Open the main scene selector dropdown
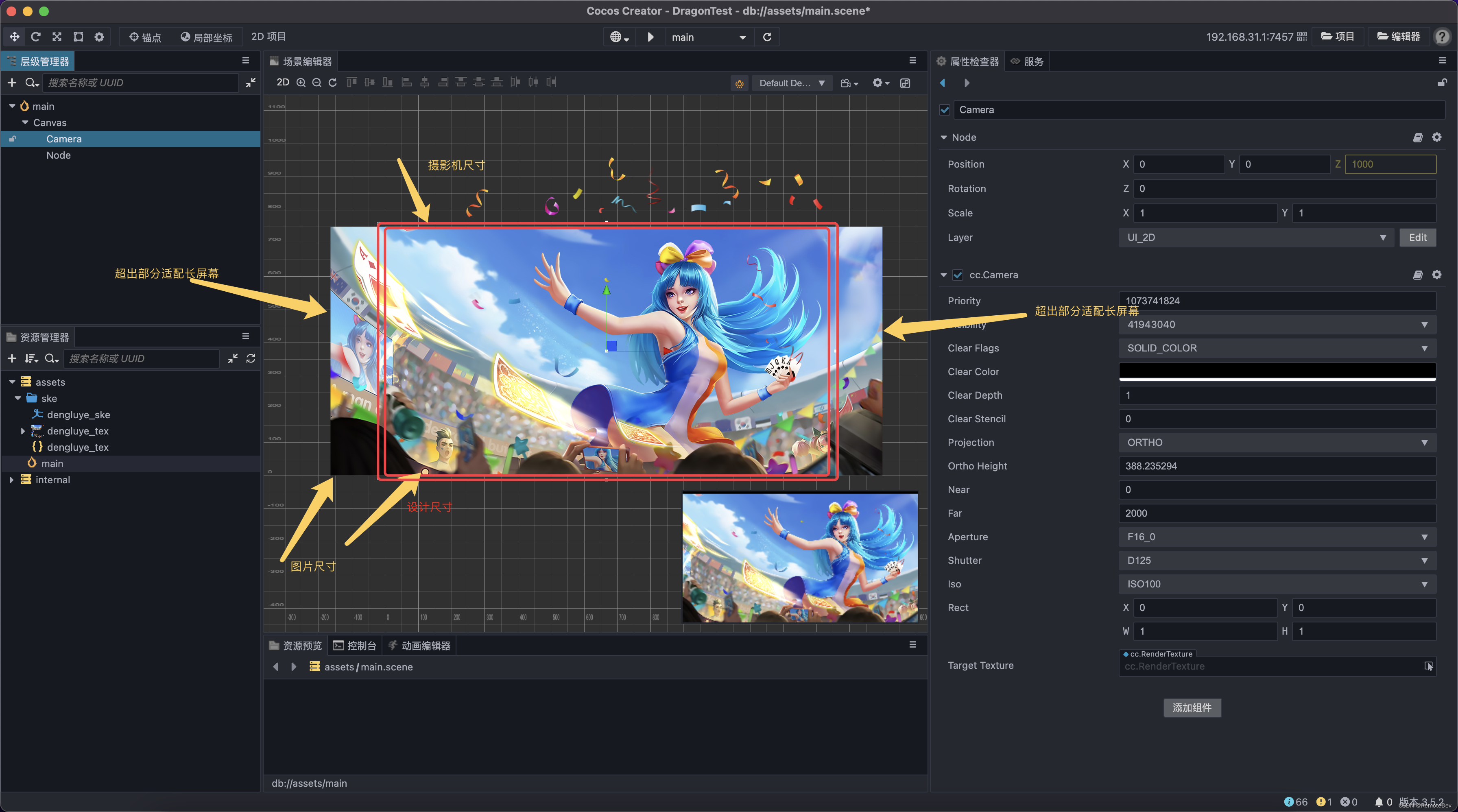The height and width of the screenshot is (812, 1458). 709,37
